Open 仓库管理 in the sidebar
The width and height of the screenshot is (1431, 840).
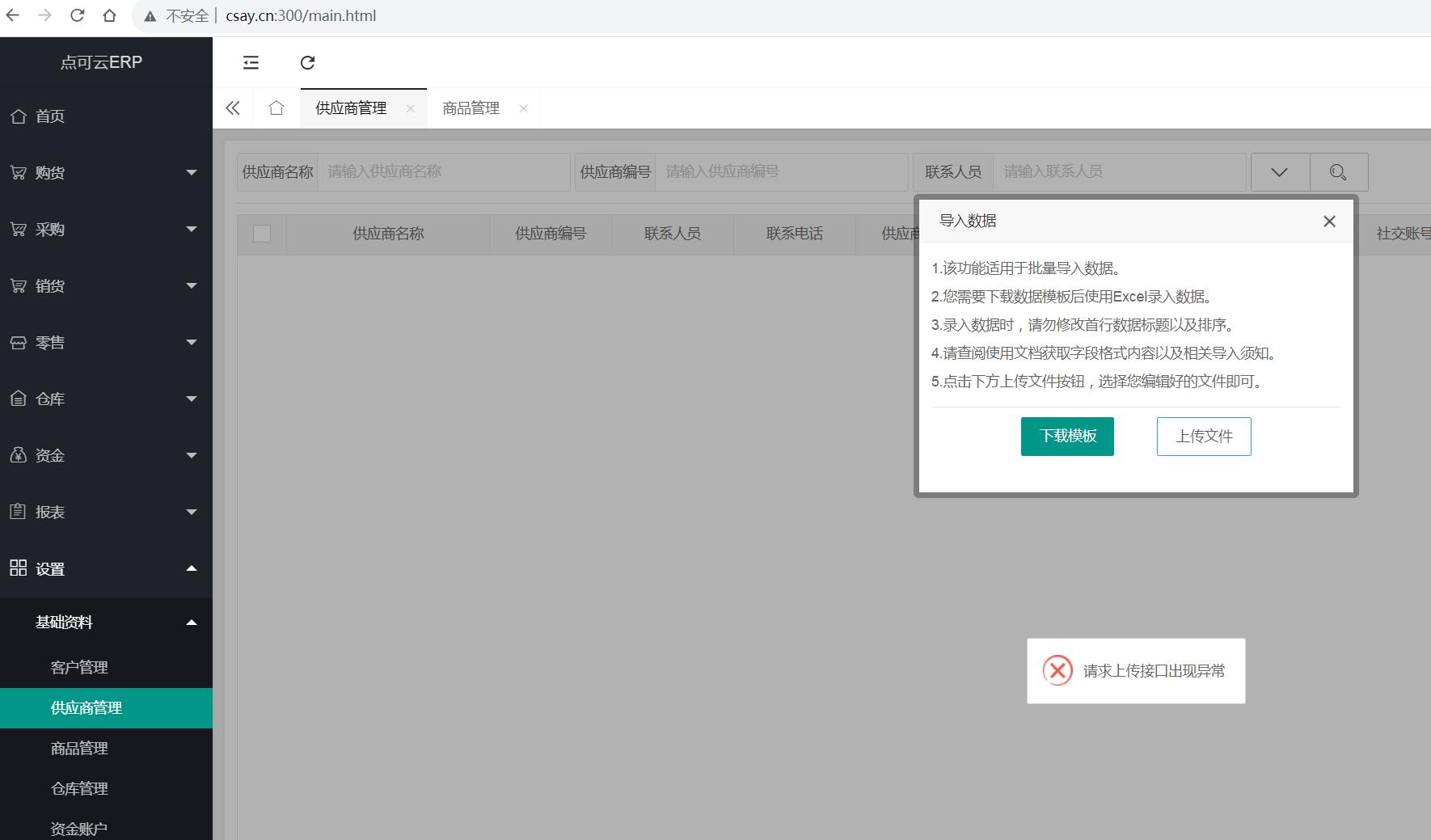coord(106,789)
